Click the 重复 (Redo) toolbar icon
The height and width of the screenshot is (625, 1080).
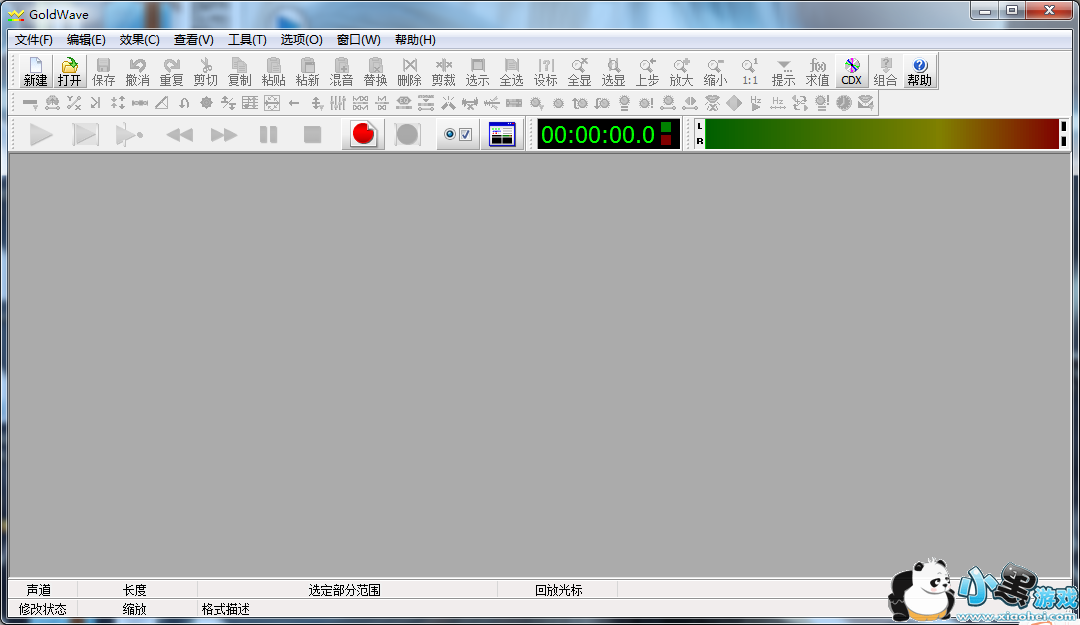tap(172, 72)
